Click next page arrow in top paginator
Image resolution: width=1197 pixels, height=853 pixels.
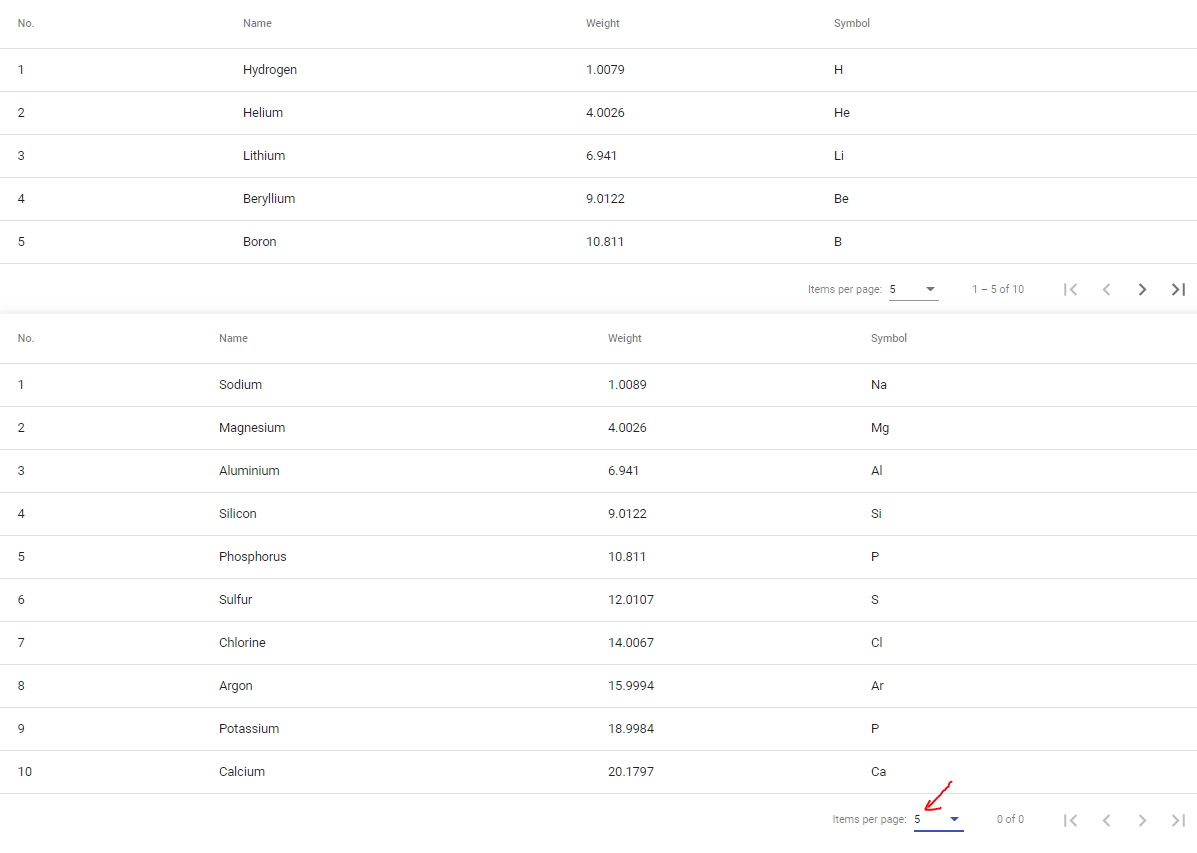click(1142, 289)
